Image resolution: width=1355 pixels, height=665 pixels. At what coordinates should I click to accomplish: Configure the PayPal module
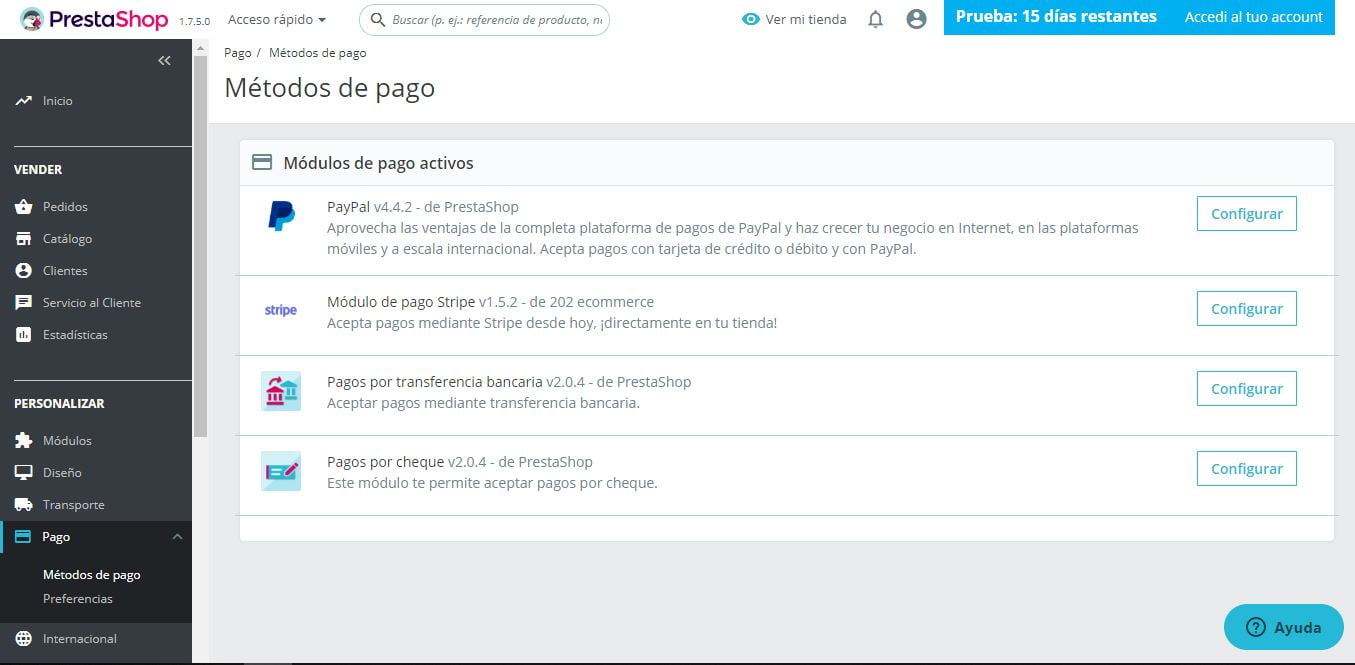coord(1245,213)
